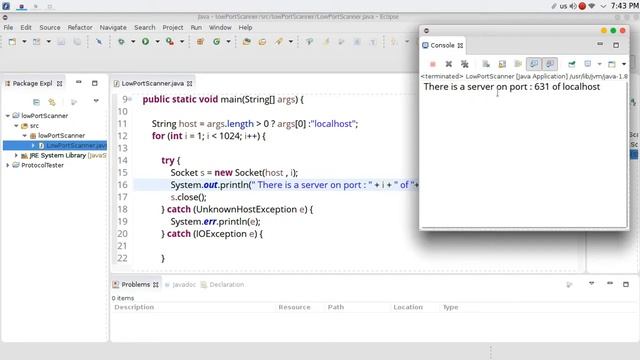The height and width of the screenshot is (360, 640).
Task: Open the Refactor menu
Action: point(80,27)
